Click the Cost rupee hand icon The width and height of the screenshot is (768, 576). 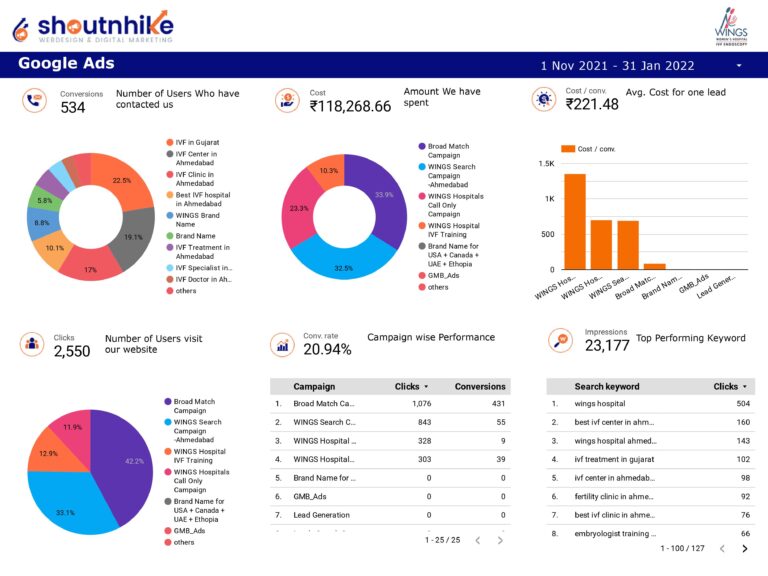287,100
